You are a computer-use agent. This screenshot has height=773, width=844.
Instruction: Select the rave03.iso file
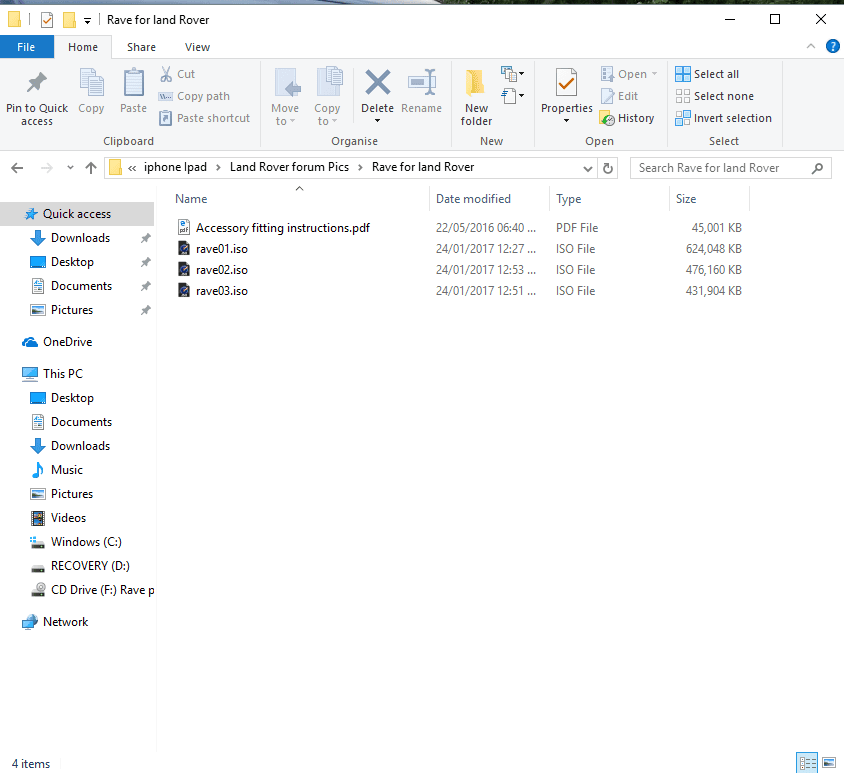pos(221,291)
